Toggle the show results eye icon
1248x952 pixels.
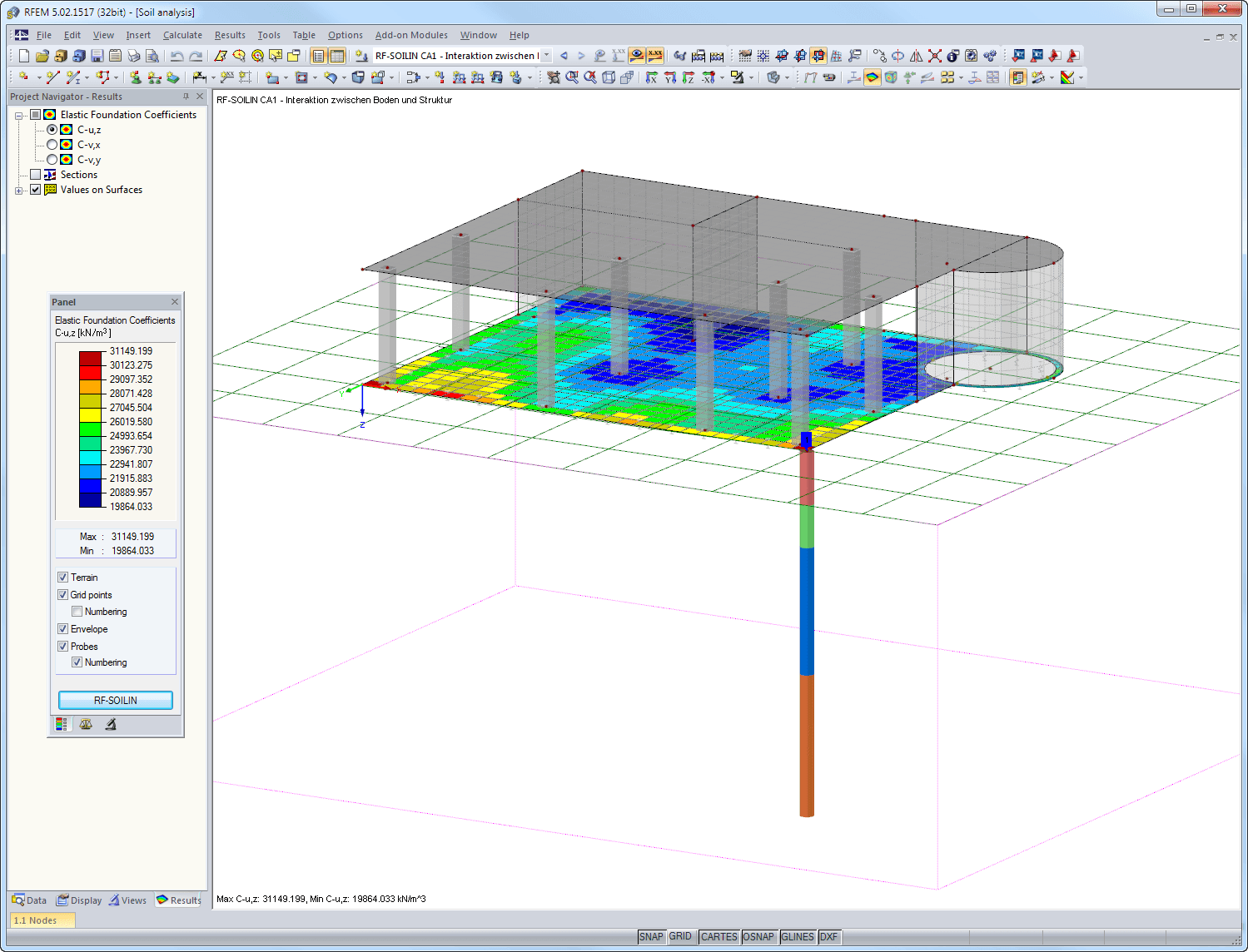[637, 56]
